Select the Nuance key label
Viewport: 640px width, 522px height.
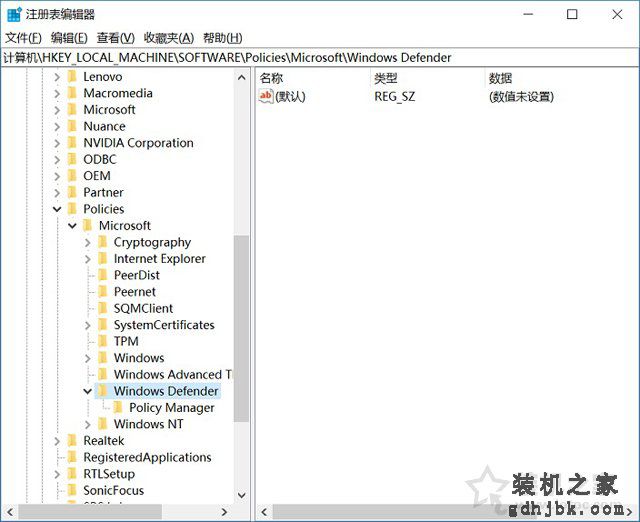pyautogui.click(x=104, y=127)
